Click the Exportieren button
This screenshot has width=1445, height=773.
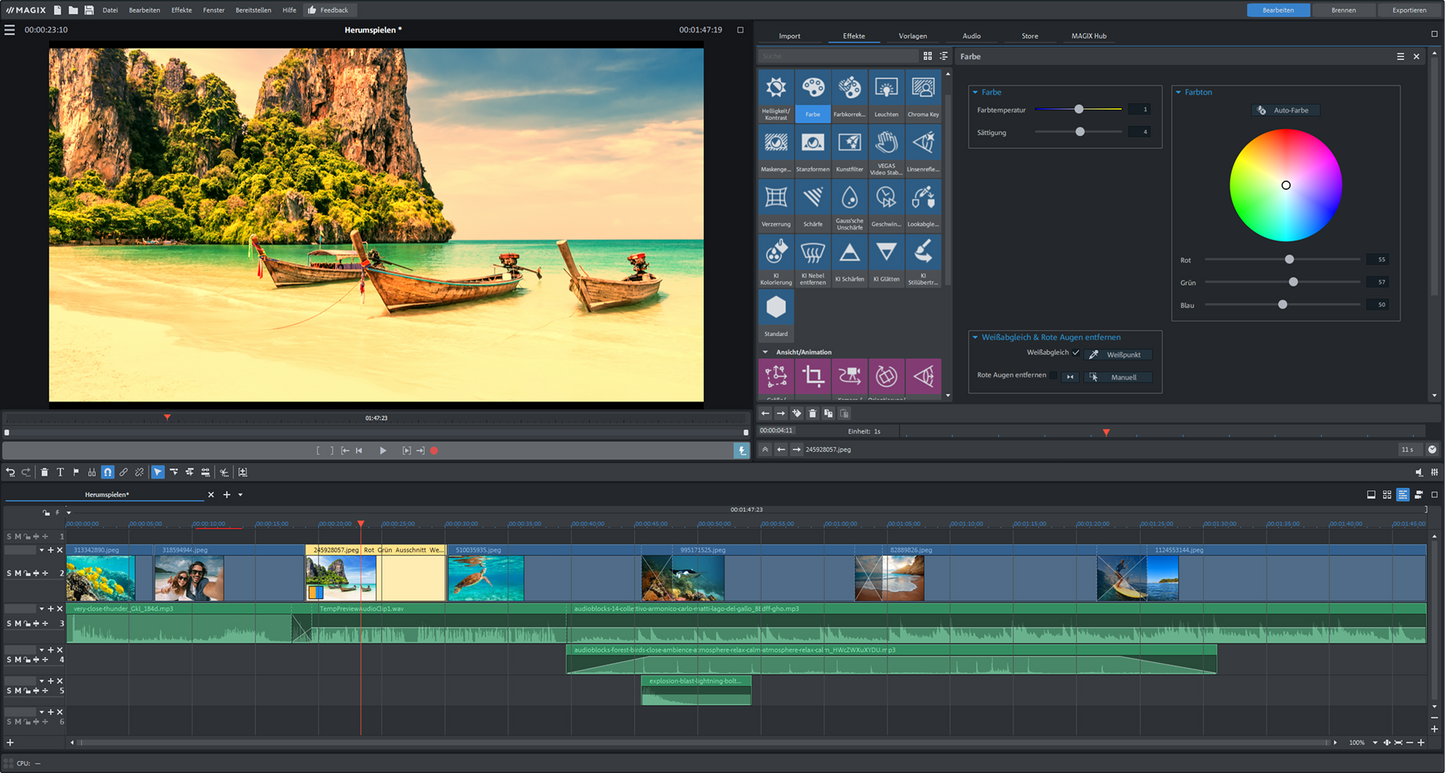(x=1408, y=9)
